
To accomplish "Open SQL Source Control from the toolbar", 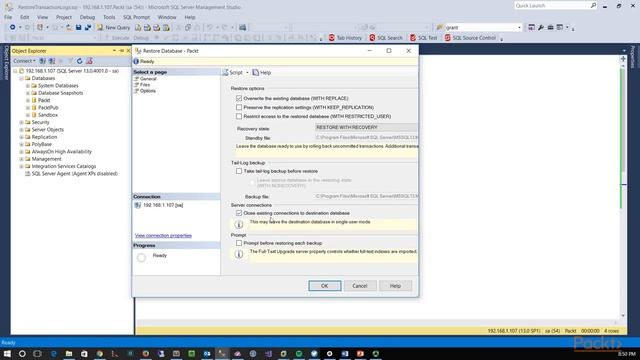I will coord(470,38).
